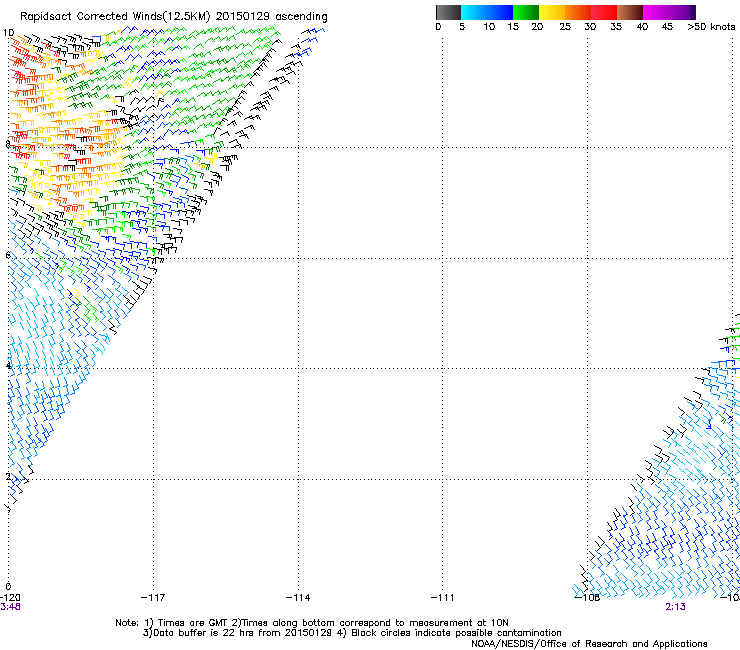The width and height of the screenshot is (740, 650).
Task: Click the yellow 20–25 knots legend swatch
Action: [x=552, y=12]
